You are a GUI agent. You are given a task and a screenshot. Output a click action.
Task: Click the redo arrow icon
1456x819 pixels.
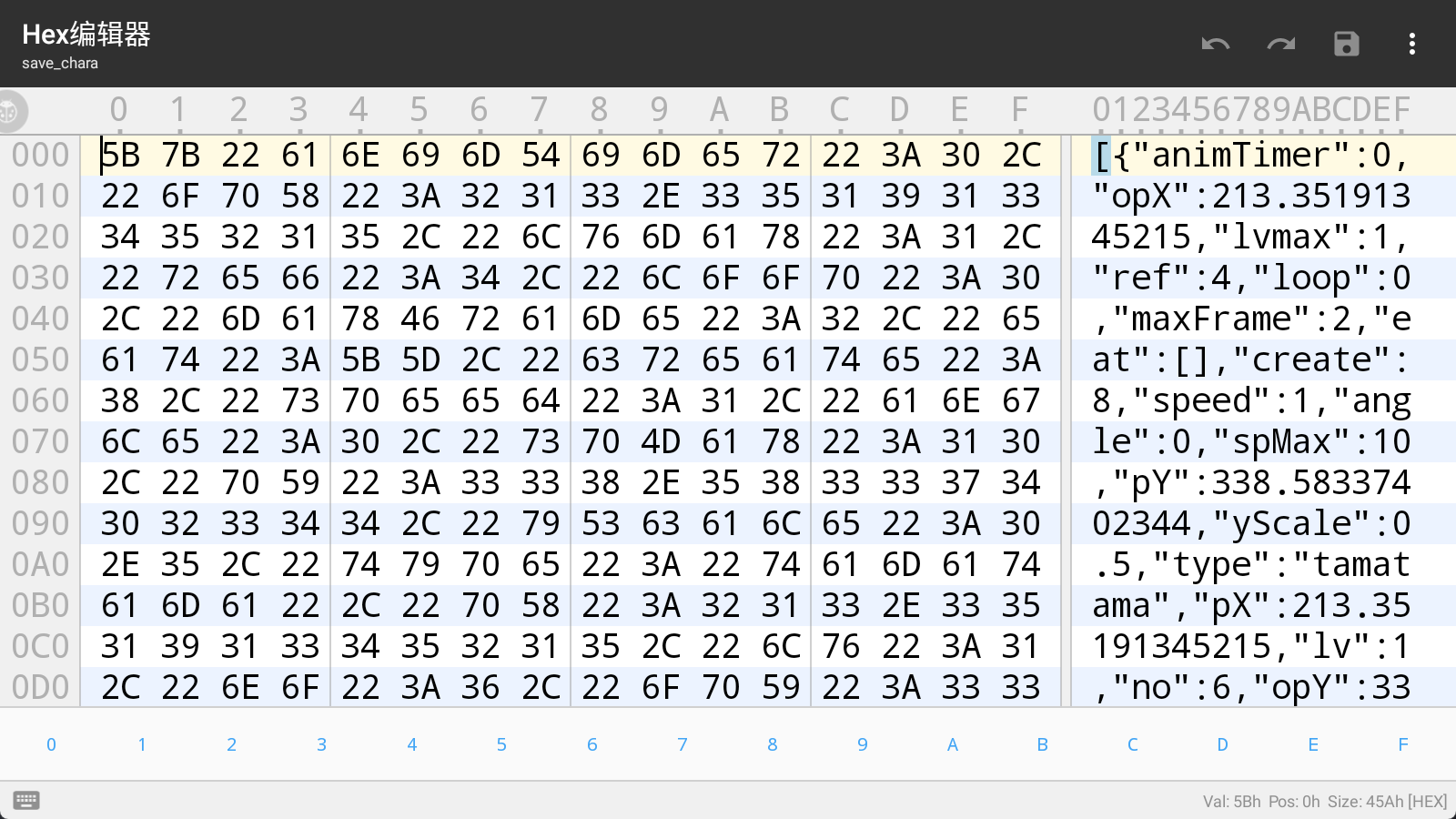(x=1281, y=44)
